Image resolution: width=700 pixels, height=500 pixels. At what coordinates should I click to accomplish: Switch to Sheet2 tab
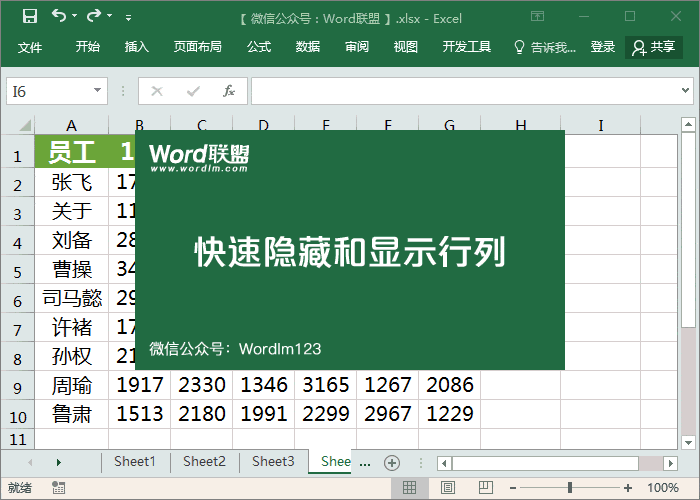pos(204,462)
